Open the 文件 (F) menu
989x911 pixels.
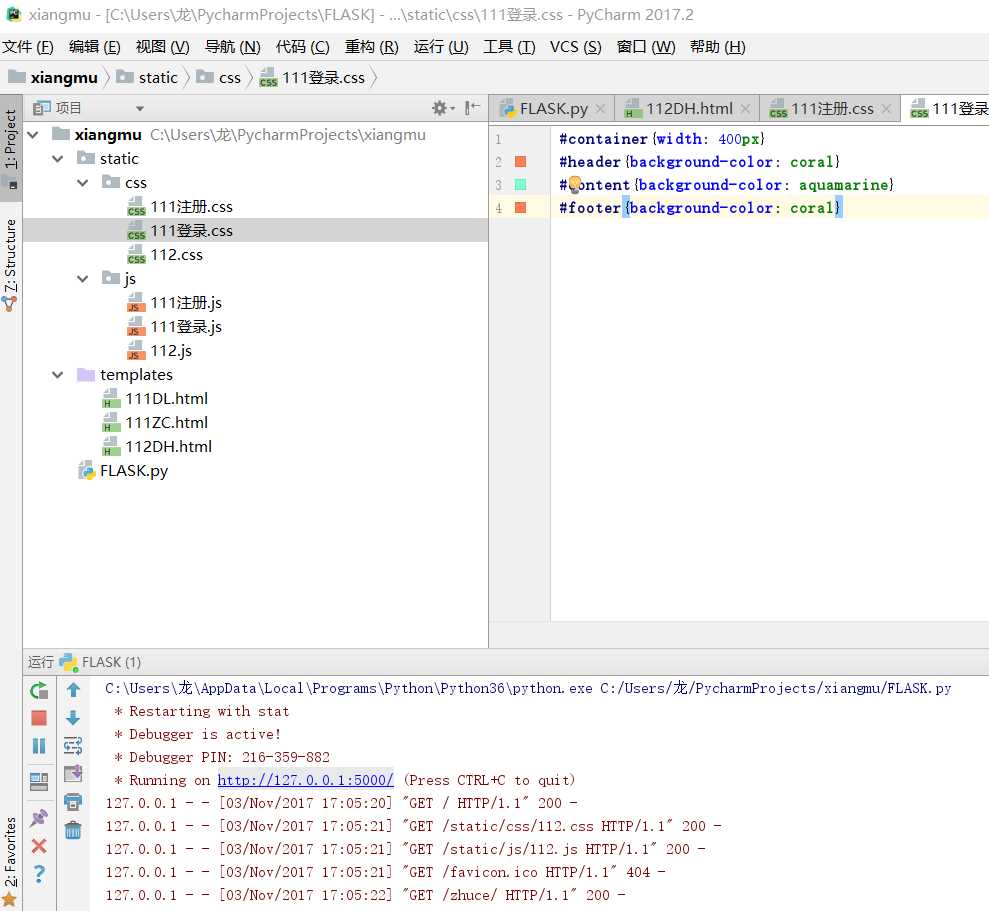[x=28, y=47]
